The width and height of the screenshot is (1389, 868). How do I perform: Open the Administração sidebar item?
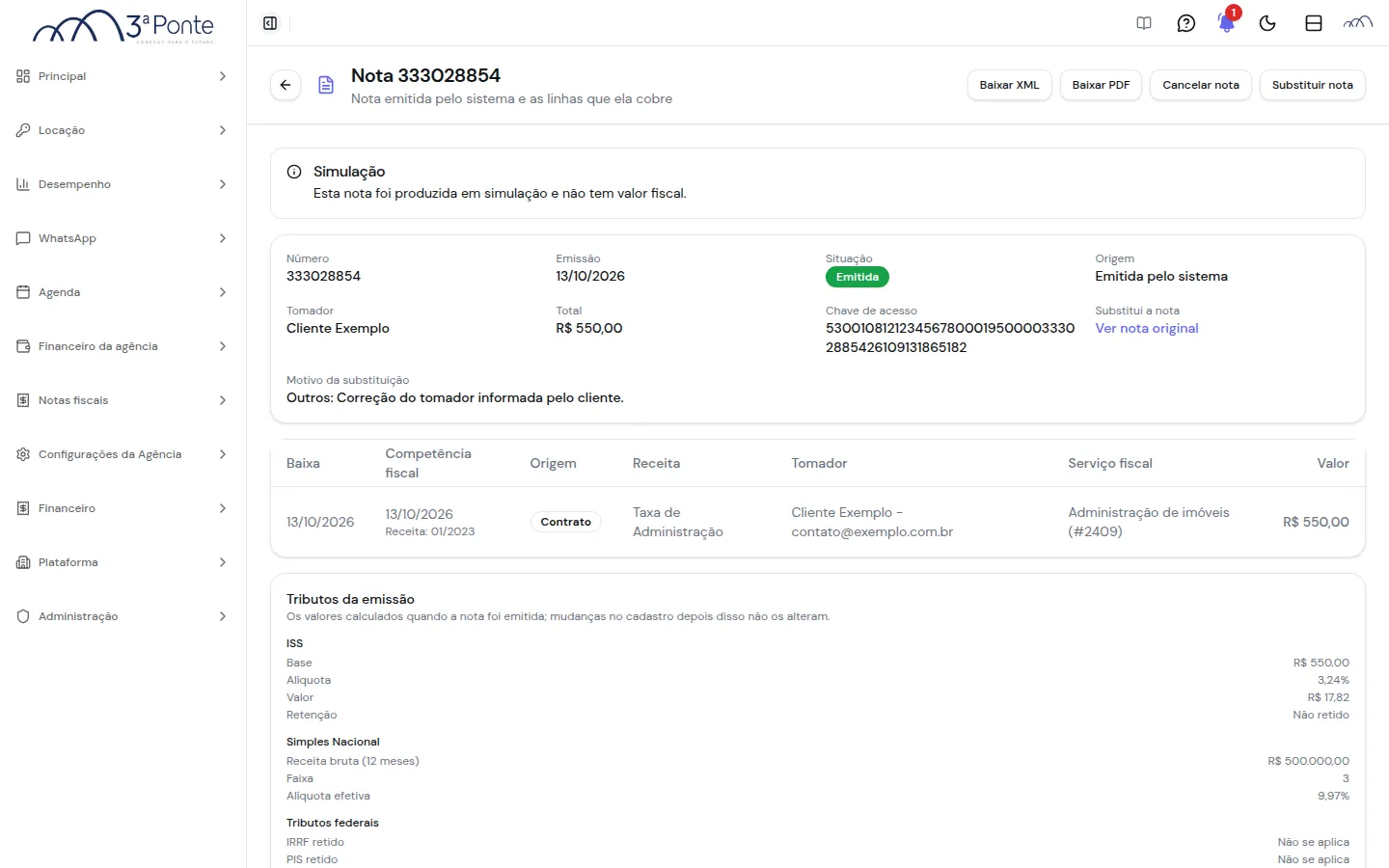(123, 616)
